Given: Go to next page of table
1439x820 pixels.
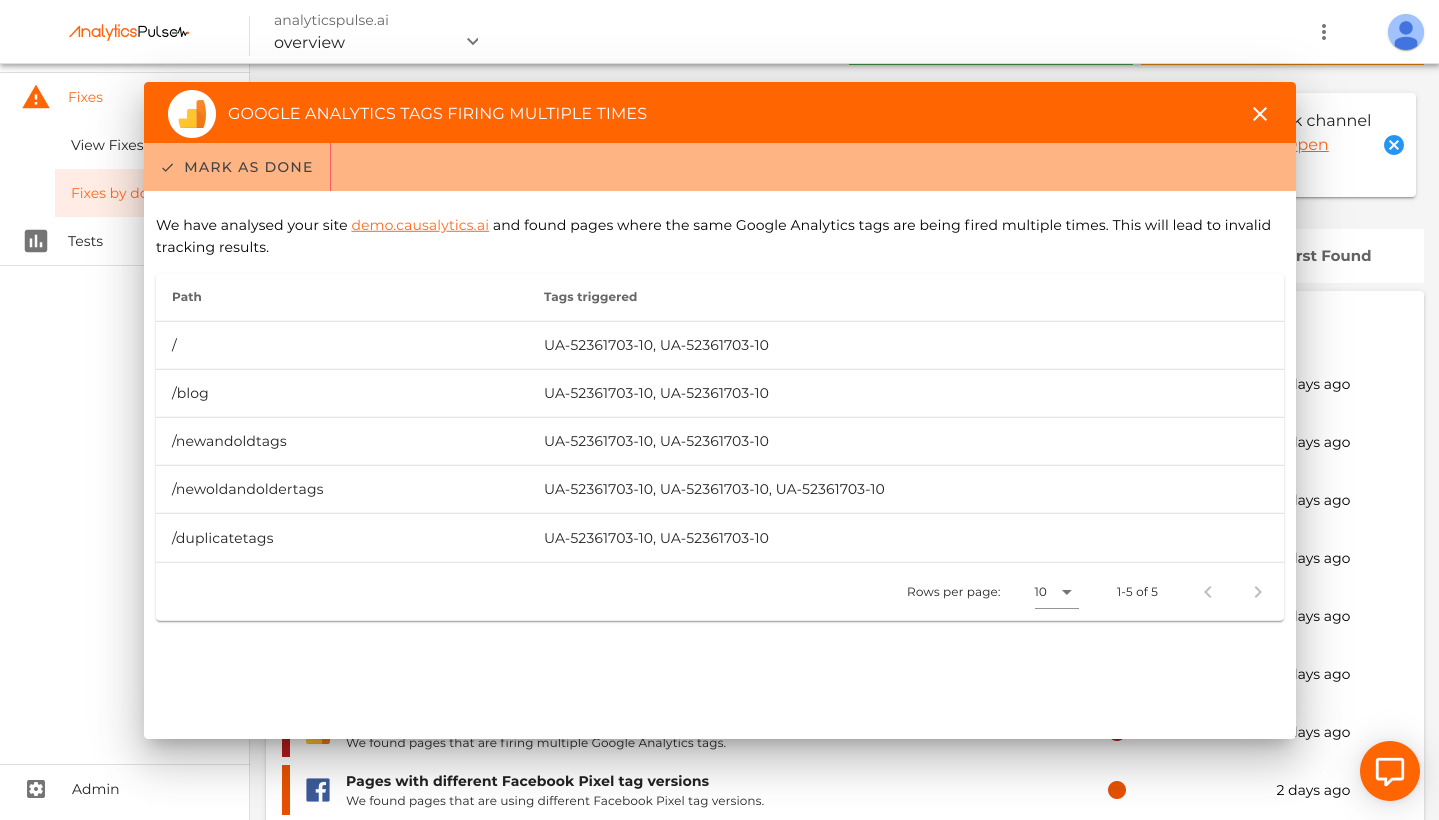Looking at the screenshot, I should point(1258,592).
